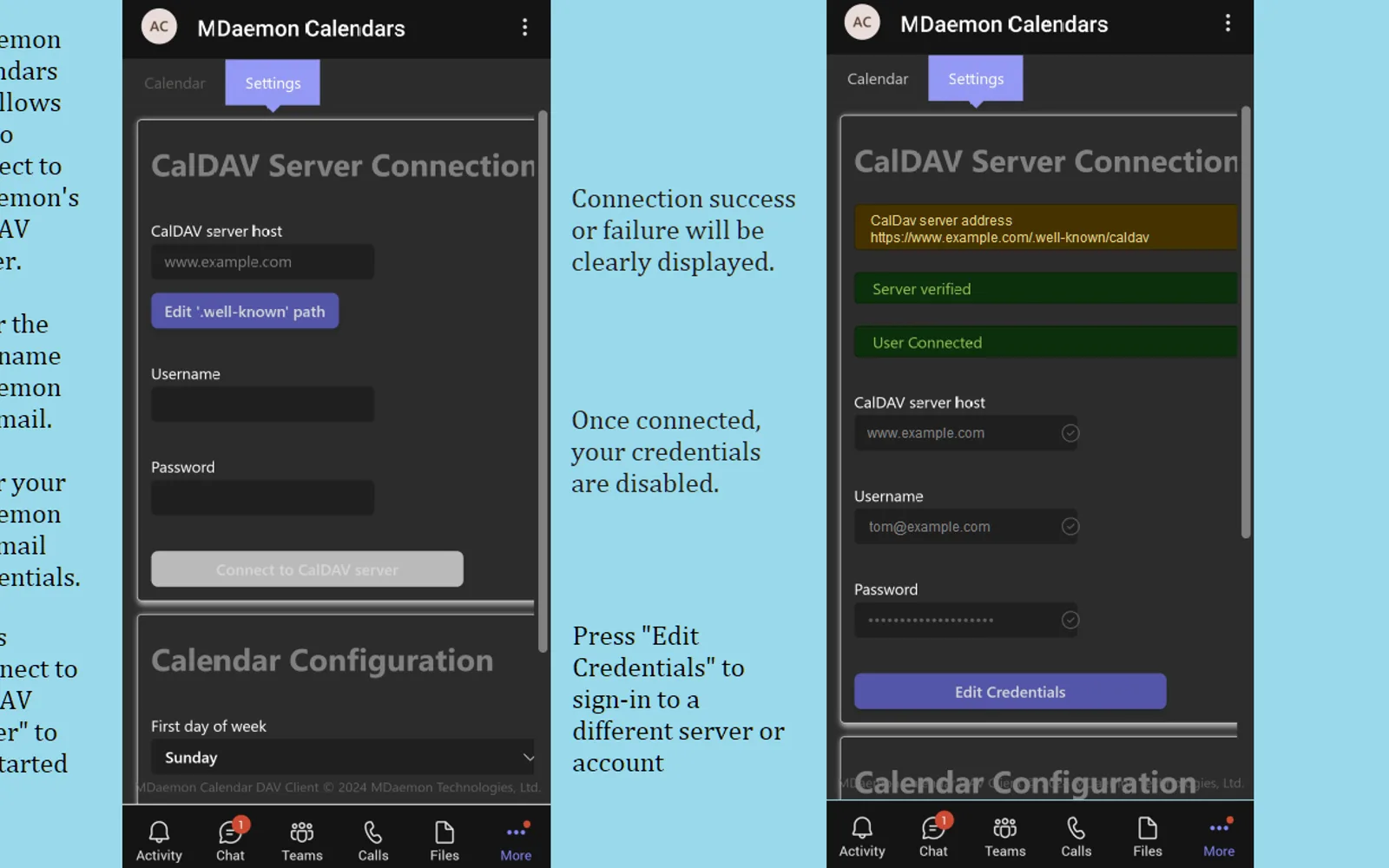
Task: Open the three-dot menu in right phone header
Action: point(1228,23)
